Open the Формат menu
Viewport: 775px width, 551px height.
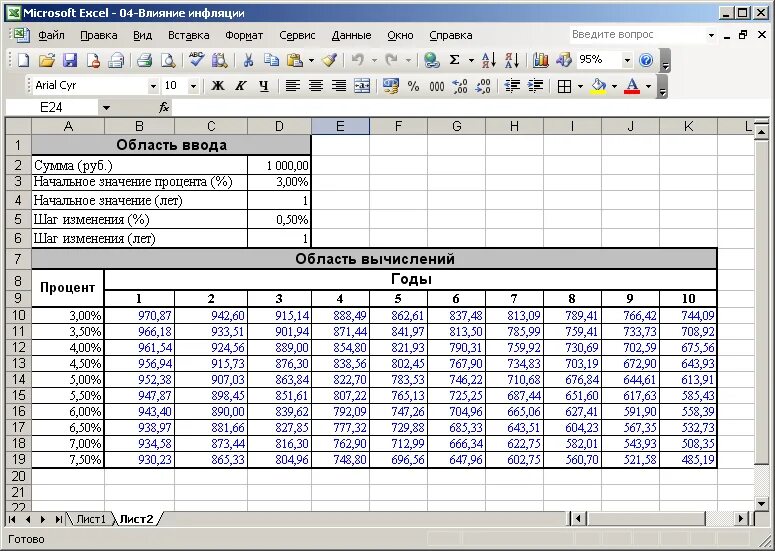(x=244, y=35)
